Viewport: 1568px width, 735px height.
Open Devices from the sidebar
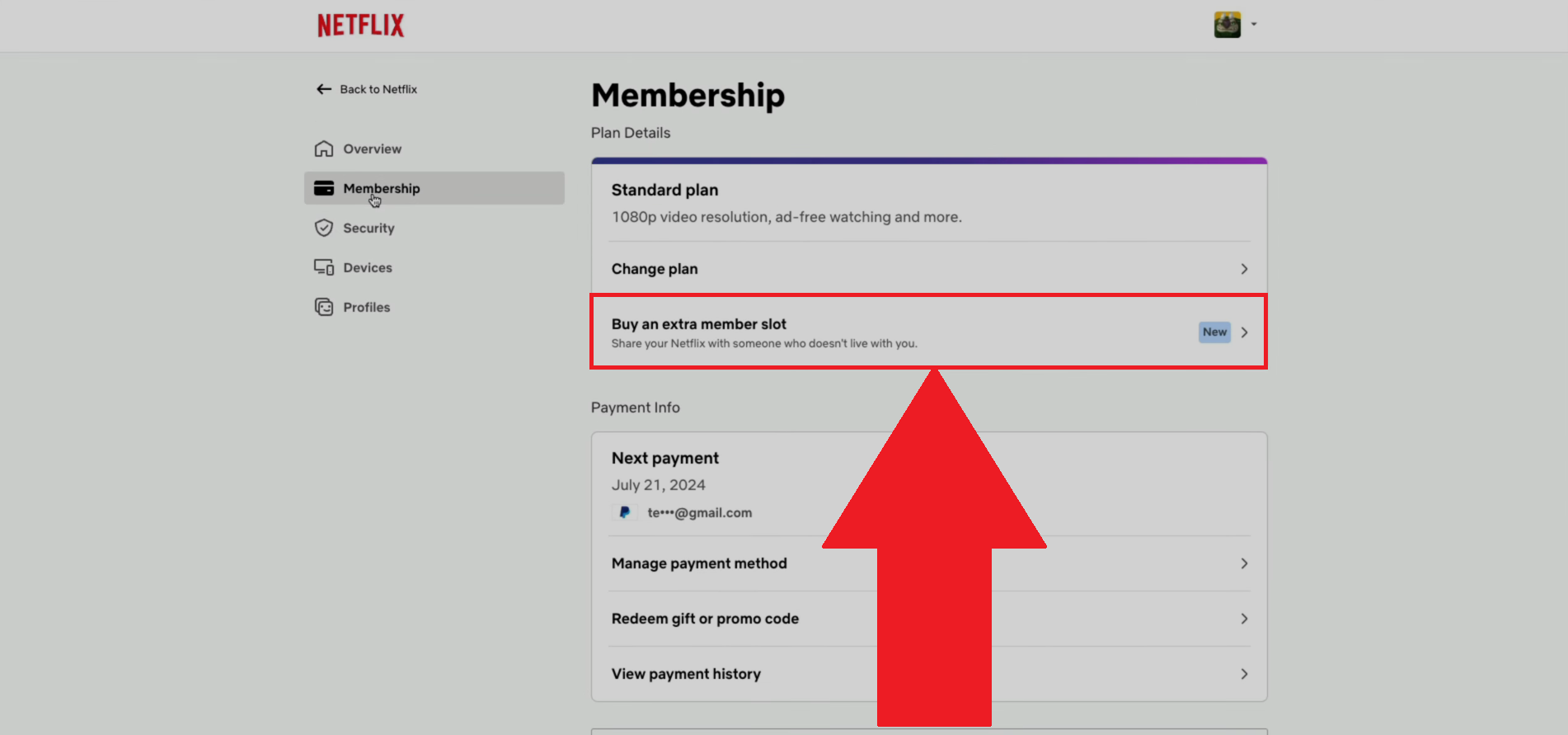click(368, 268)
